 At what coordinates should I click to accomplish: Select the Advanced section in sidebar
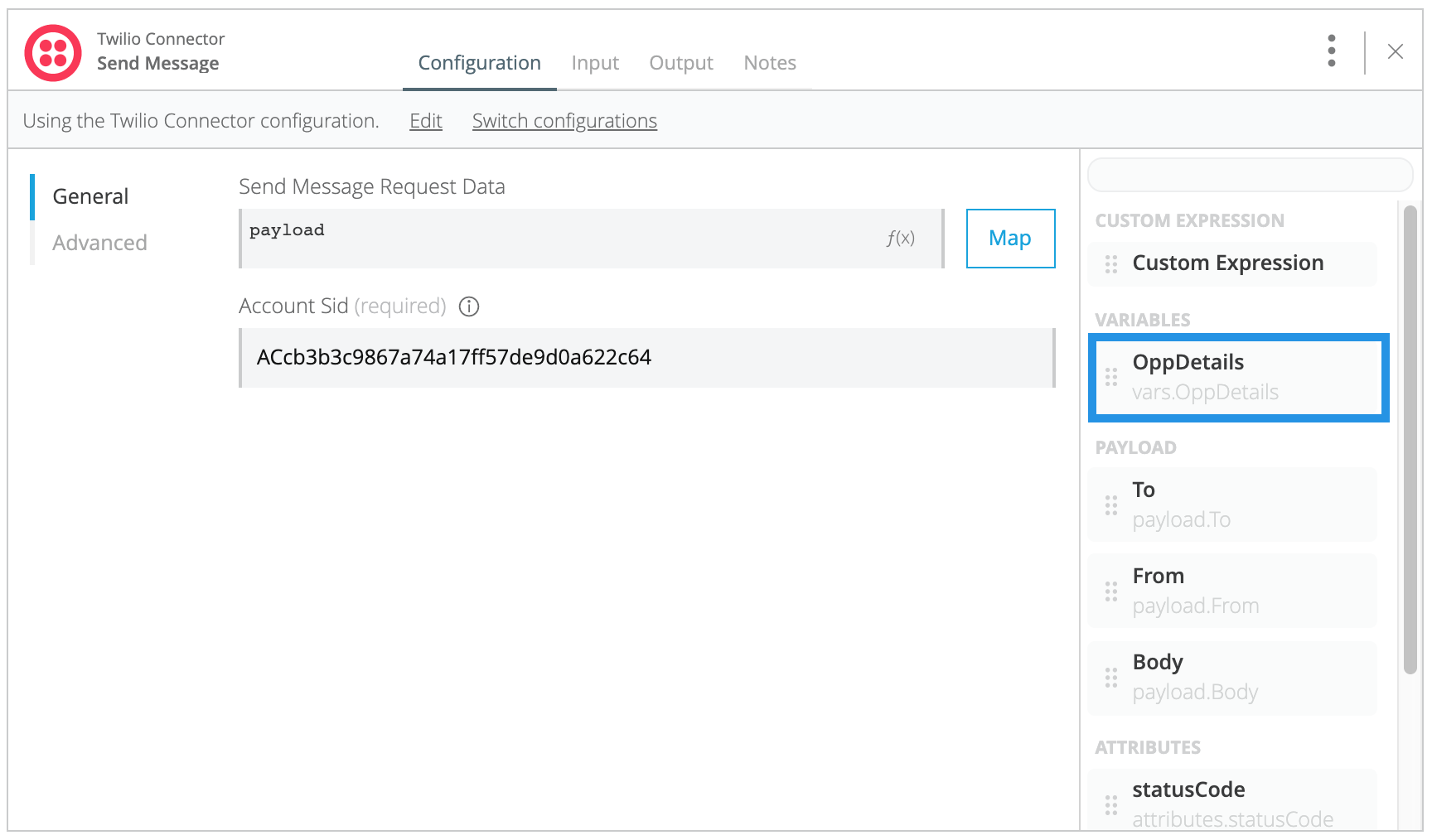(99, 242)
